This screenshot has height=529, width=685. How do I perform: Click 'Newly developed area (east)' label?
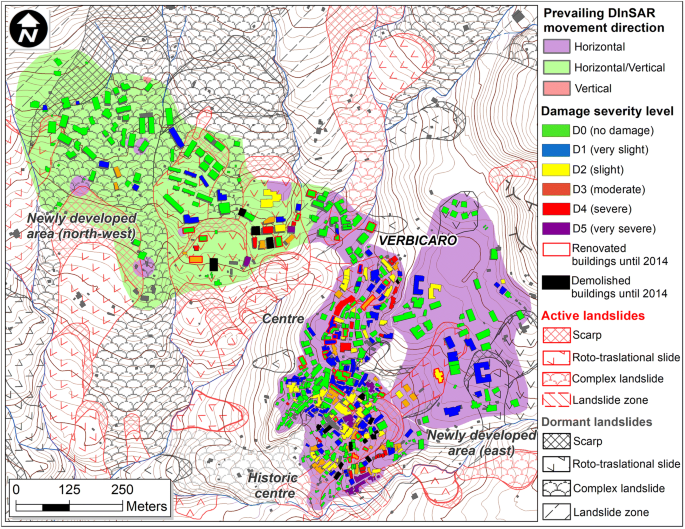coord(481,443)
